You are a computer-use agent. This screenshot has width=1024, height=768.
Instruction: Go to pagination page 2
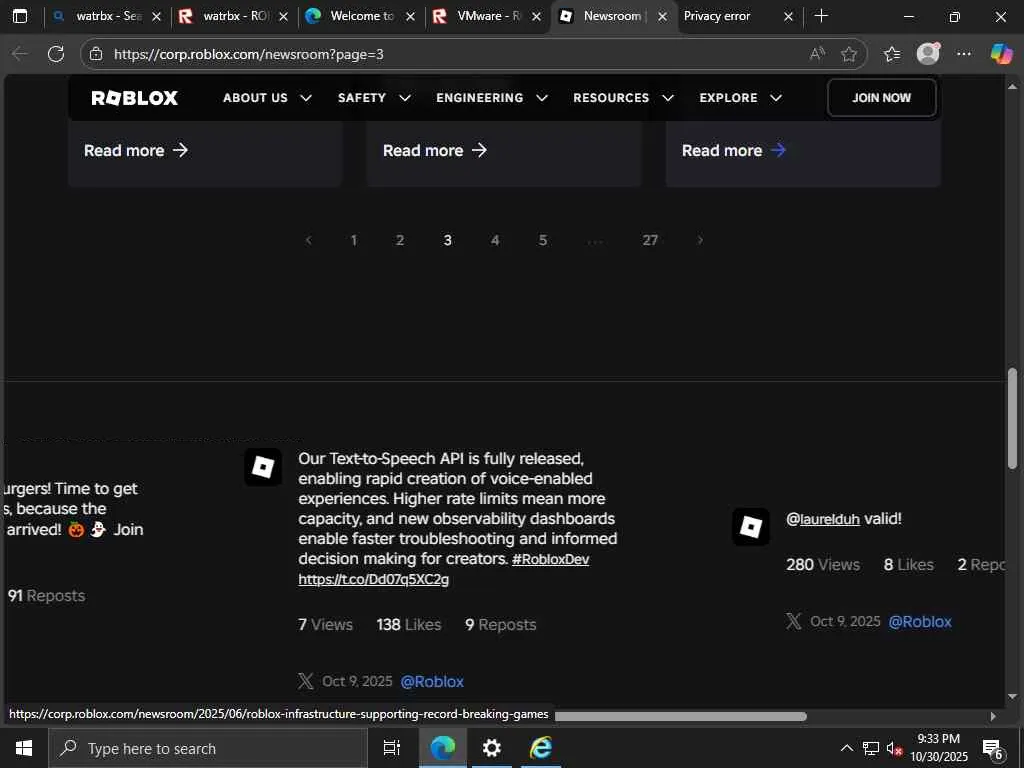(400, 240)
